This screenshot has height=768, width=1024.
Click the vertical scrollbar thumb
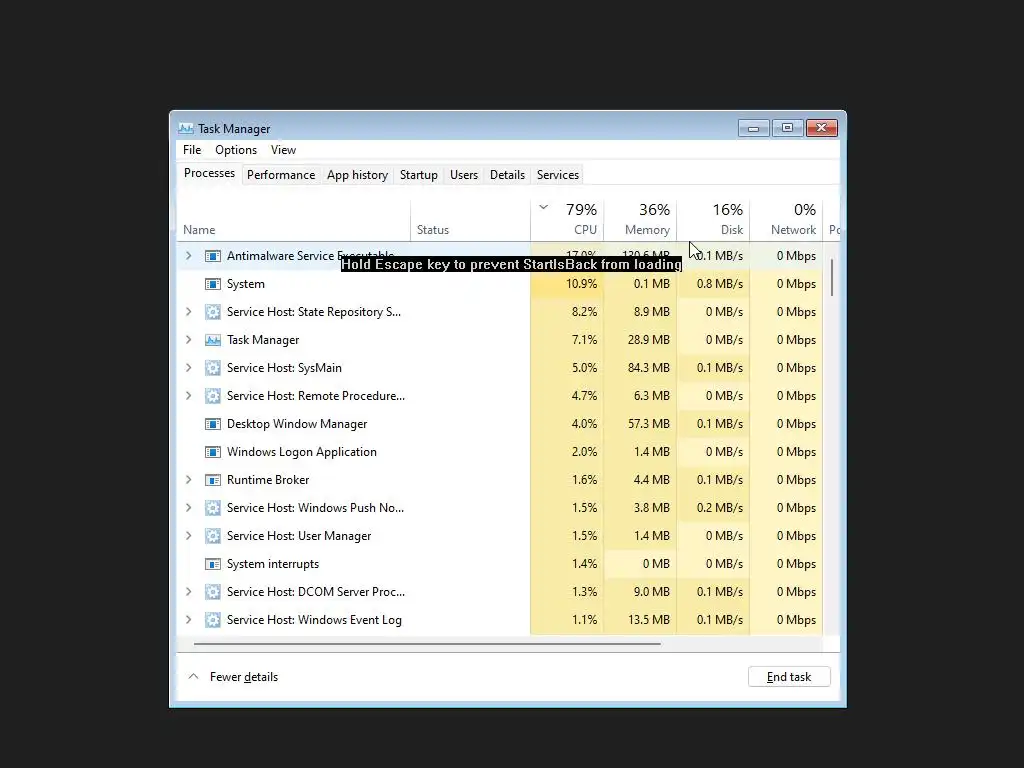(x=832, y=278)
